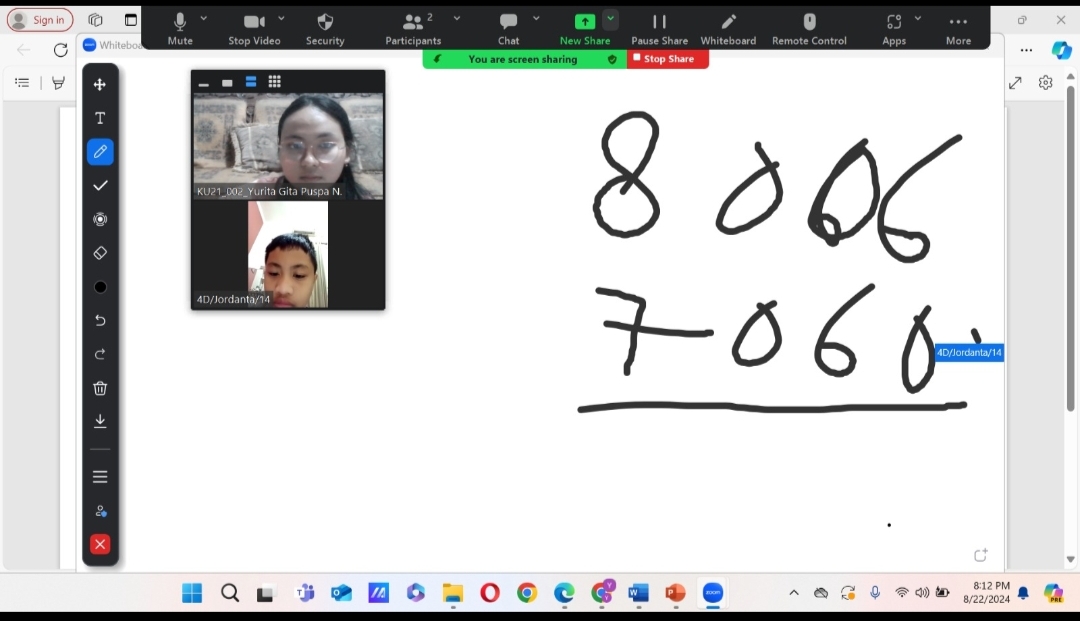Open Zoom Security options
Screen dimensions: 1080x621
point(325,29)
